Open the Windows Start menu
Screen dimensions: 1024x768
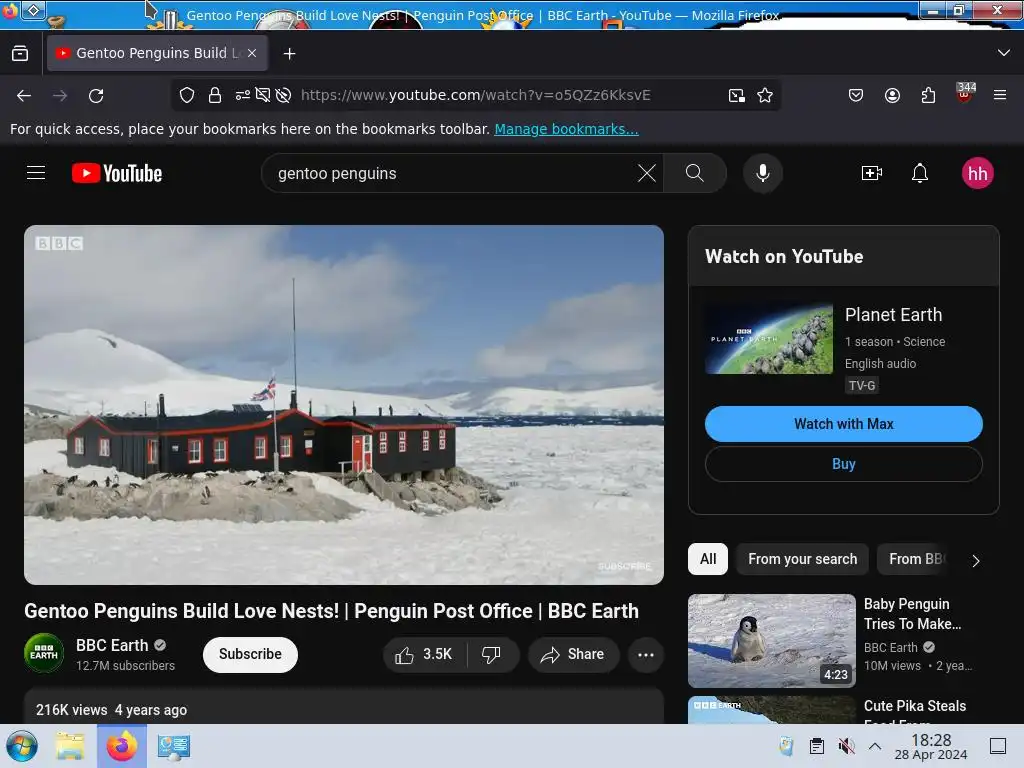[22, 746]
